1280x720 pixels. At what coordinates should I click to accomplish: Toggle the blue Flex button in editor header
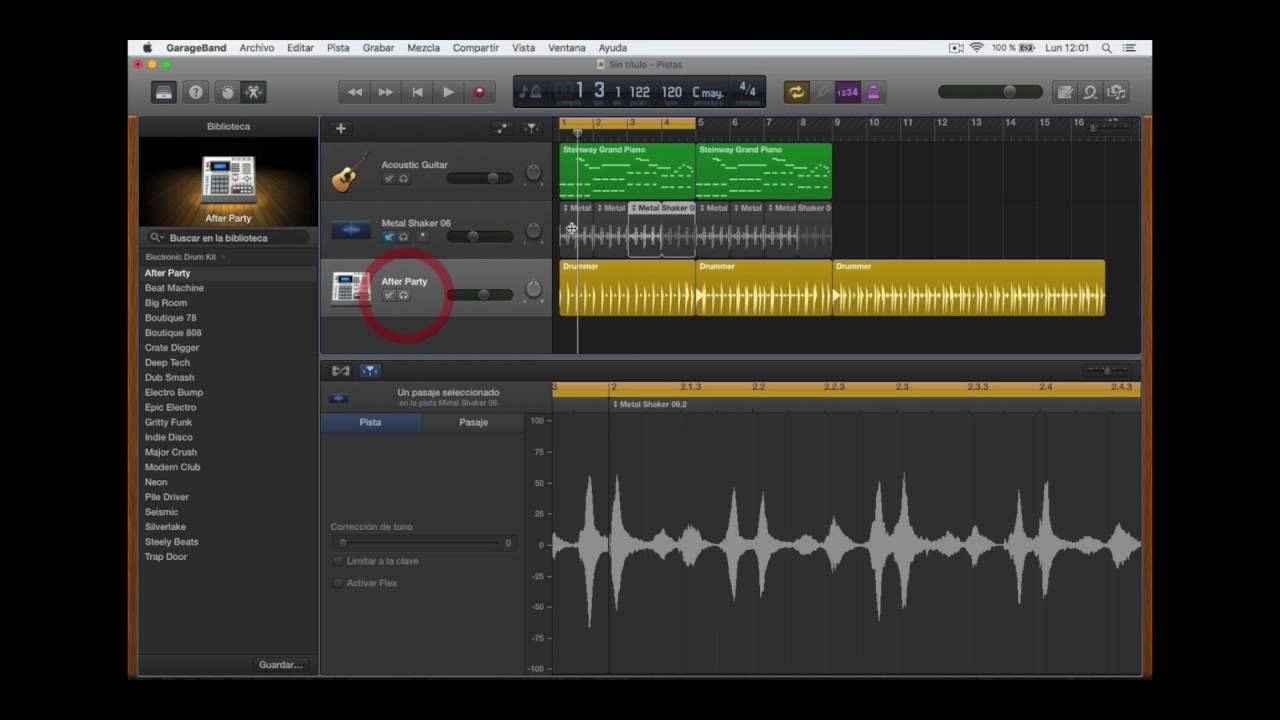369,371
